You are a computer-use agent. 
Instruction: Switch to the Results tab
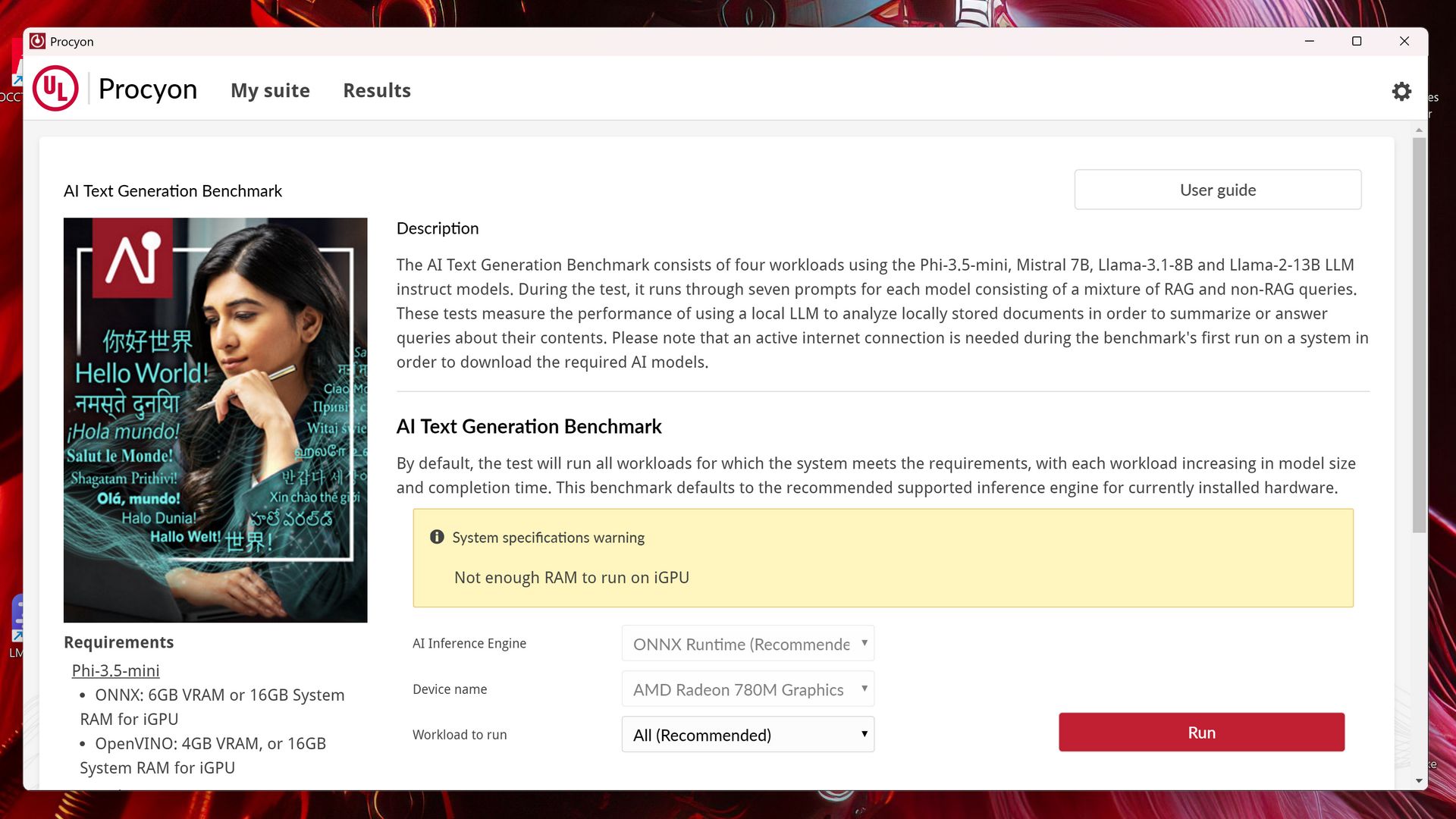click(377, 90)
